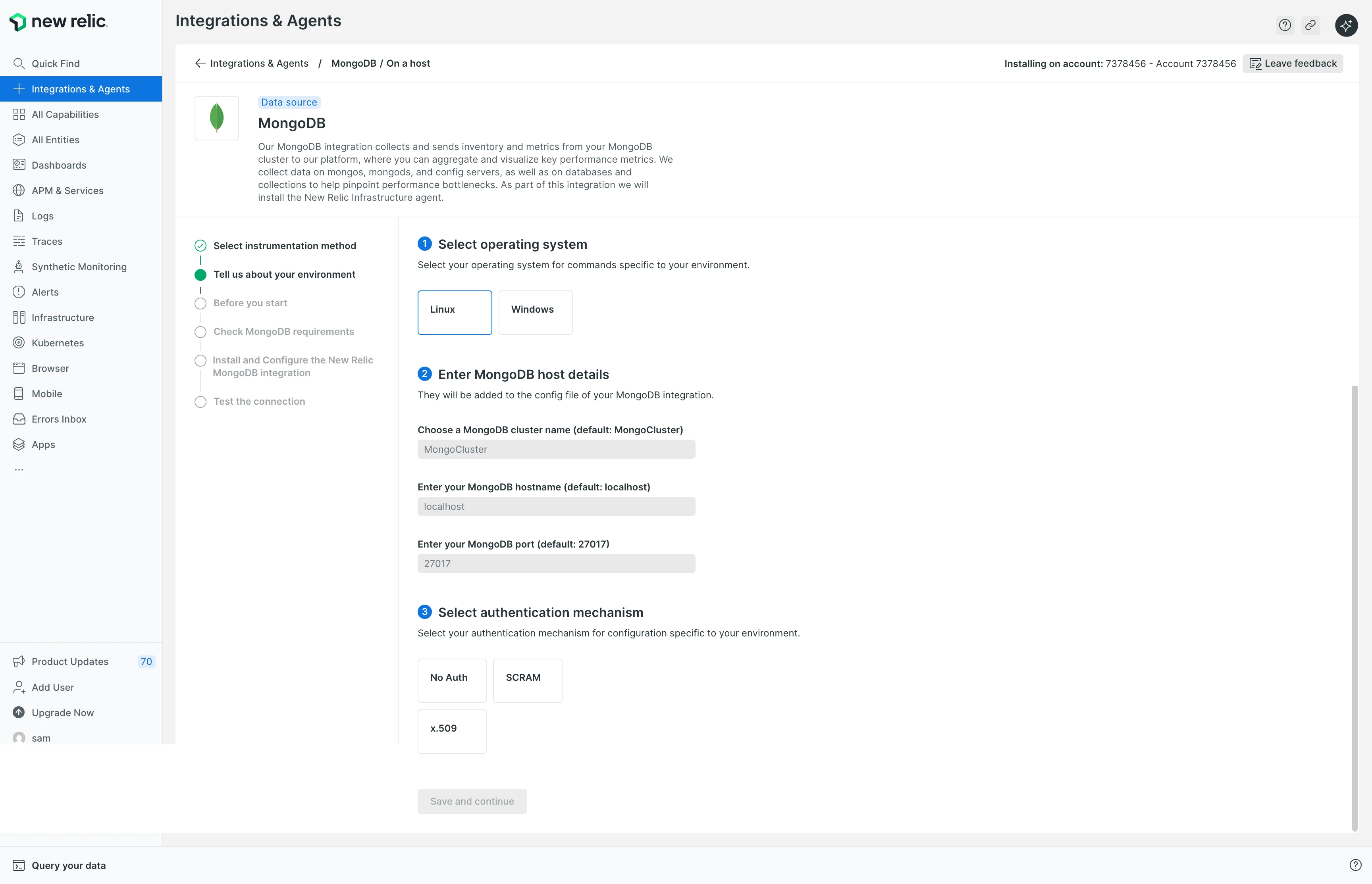The height and width of the screenshot is (884, 1372).
Task: Go to Infrastructure menu item
Action: click(81, 317)
